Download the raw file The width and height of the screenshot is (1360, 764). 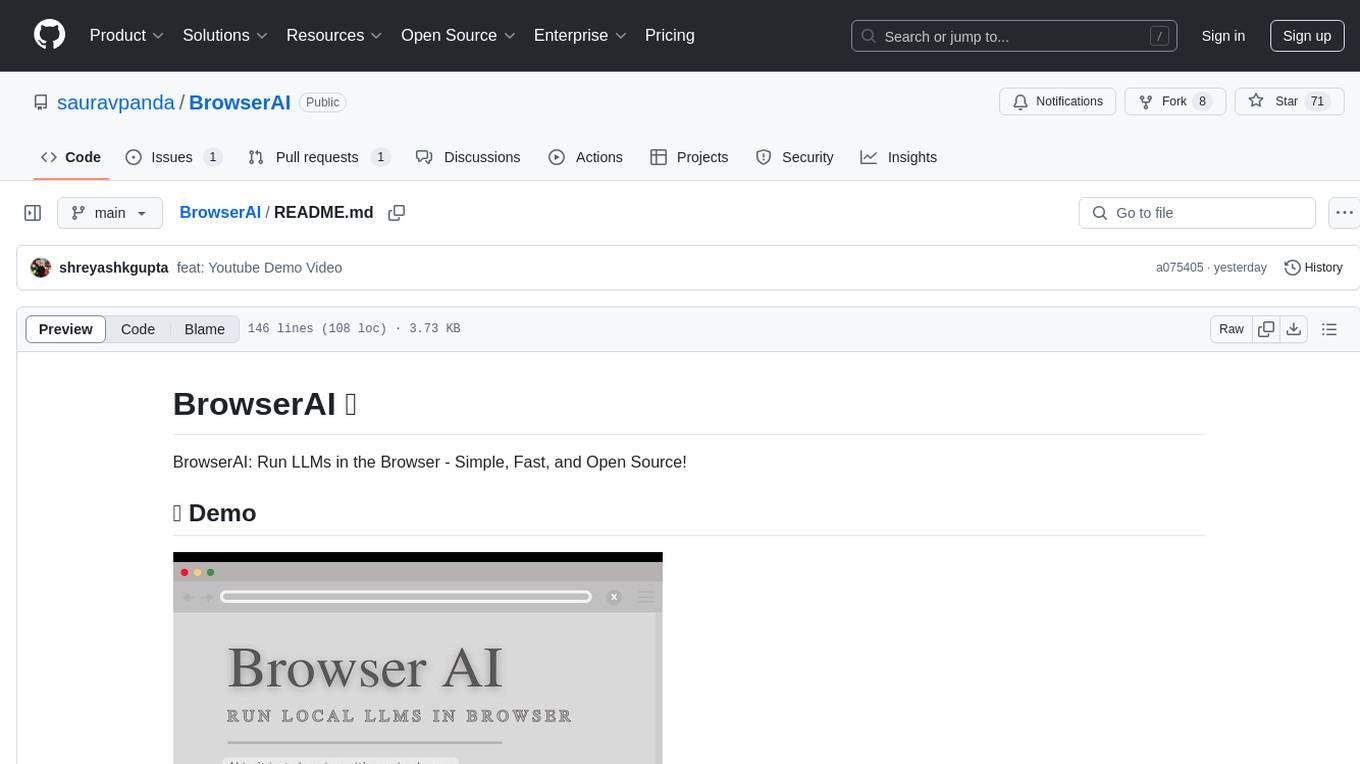click(1293, 329)
